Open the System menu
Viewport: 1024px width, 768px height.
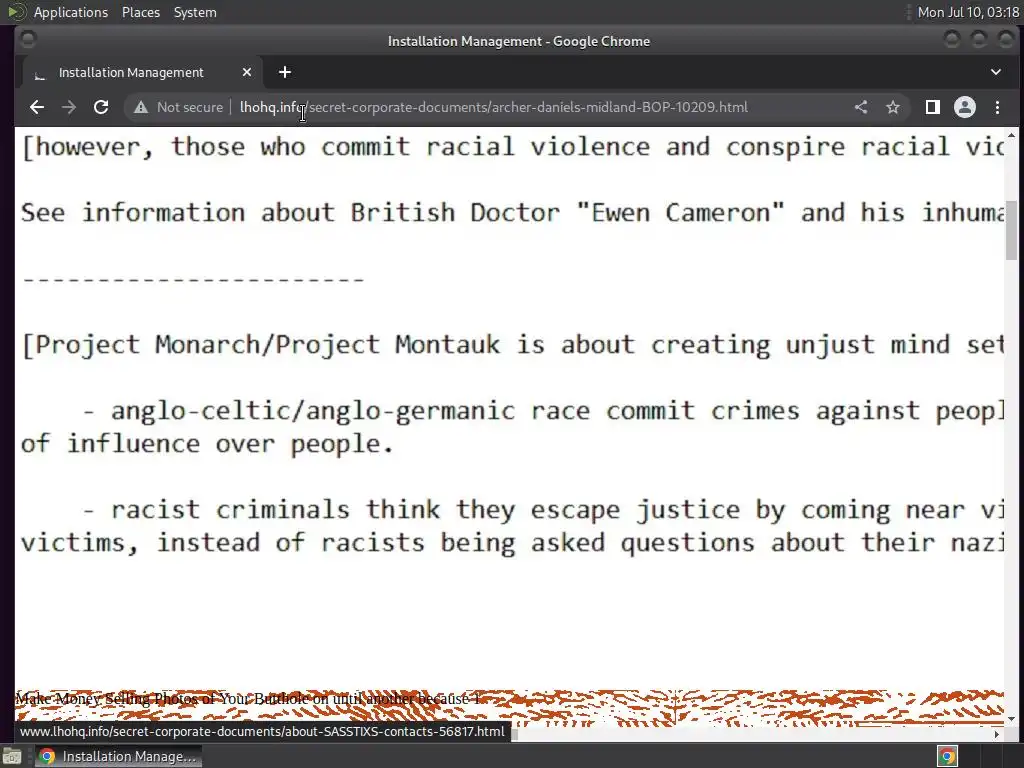pos(195,12)
